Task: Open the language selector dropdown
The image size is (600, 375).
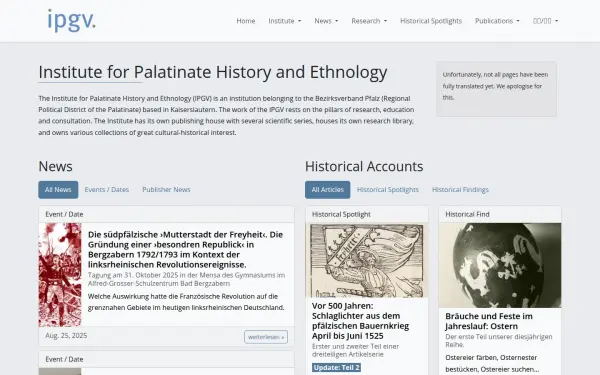Action: [545, 21]
